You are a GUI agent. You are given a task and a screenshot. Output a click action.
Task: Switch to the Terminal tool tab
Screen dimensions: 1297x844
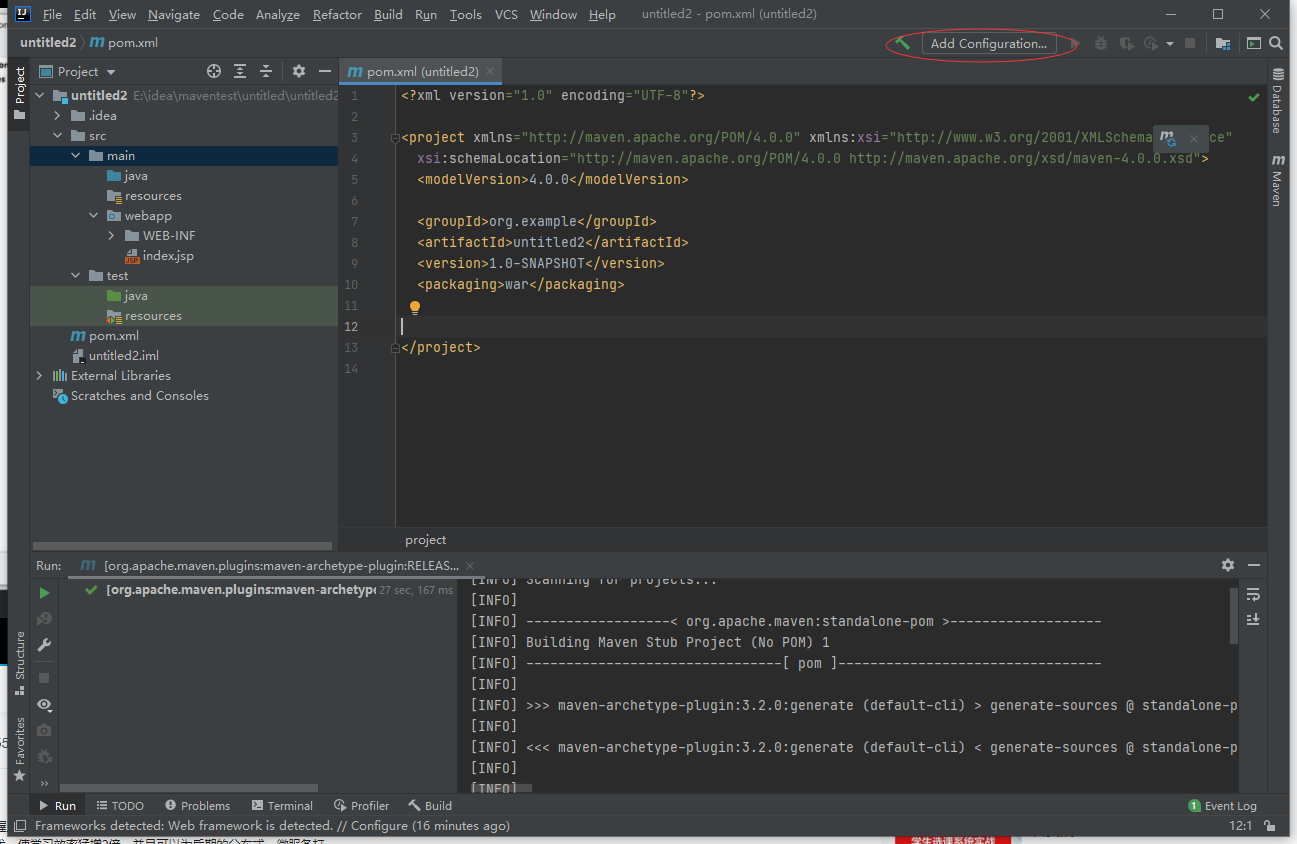[x=282, y=806]
